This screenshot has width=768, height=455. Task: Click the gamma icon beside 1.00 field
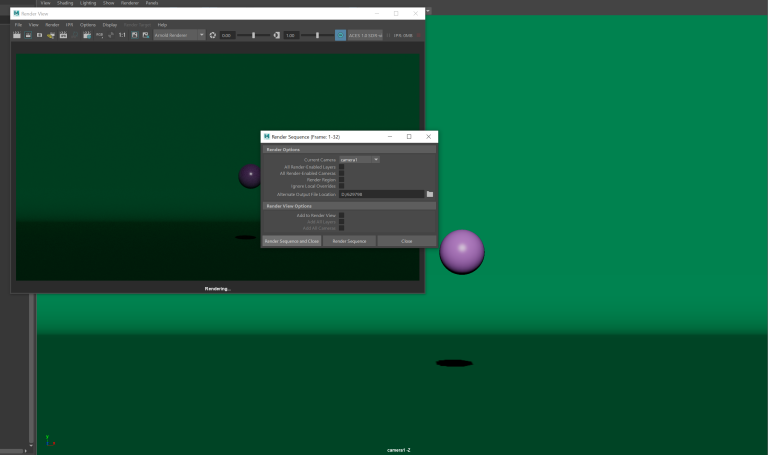(x=277, y=35)
